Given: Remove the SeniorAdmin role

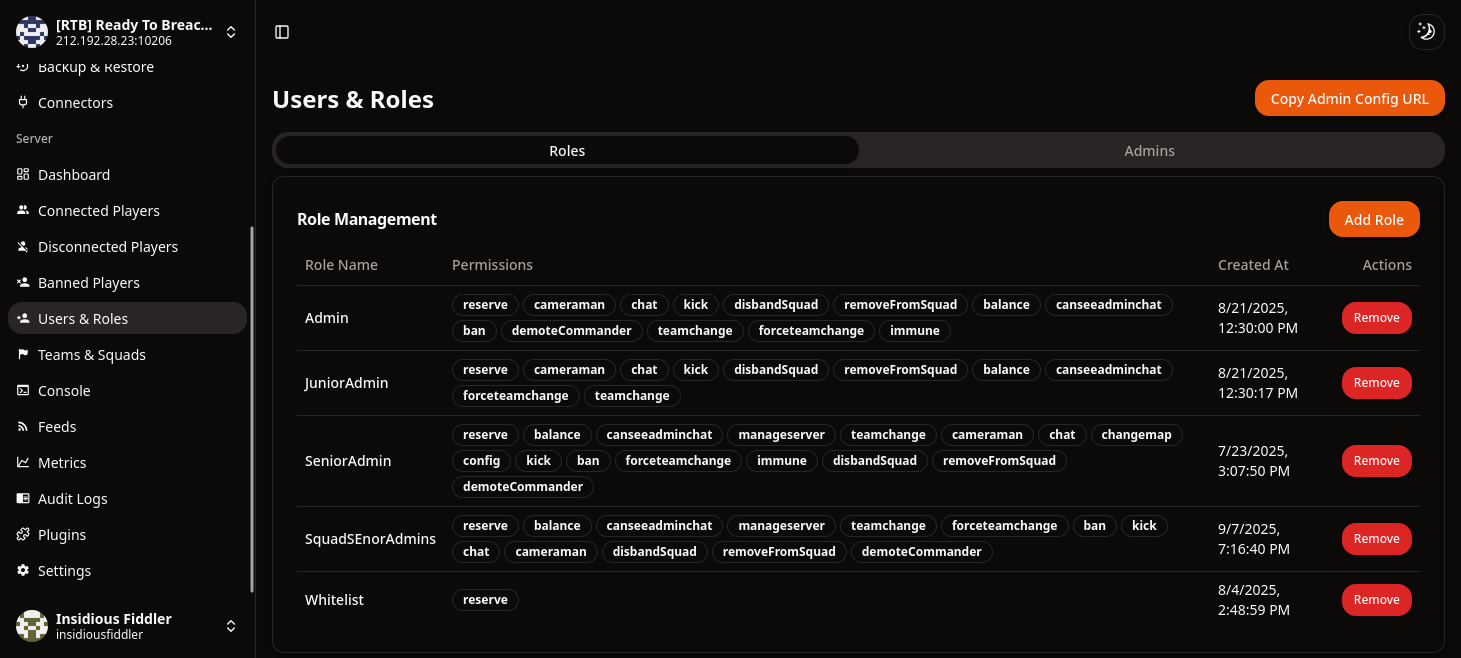Looking at the screenshot, I should pyautogui.click(x=1376, y=461).
